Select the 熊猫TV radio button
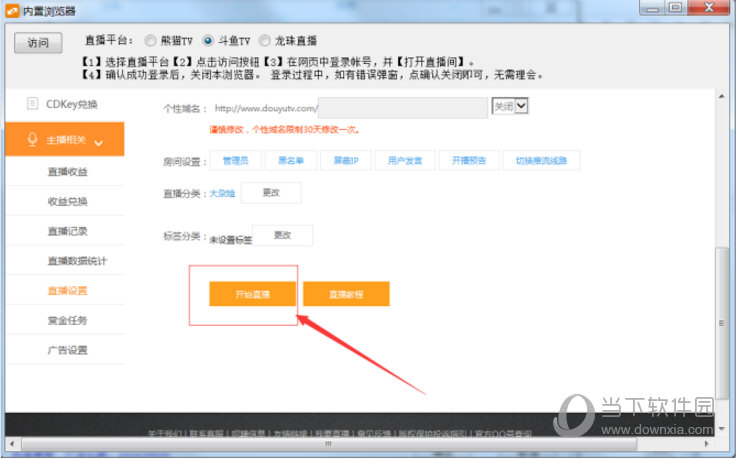This screenshot has height=459, width=738. pyautogui.click(x=150, y=41)
